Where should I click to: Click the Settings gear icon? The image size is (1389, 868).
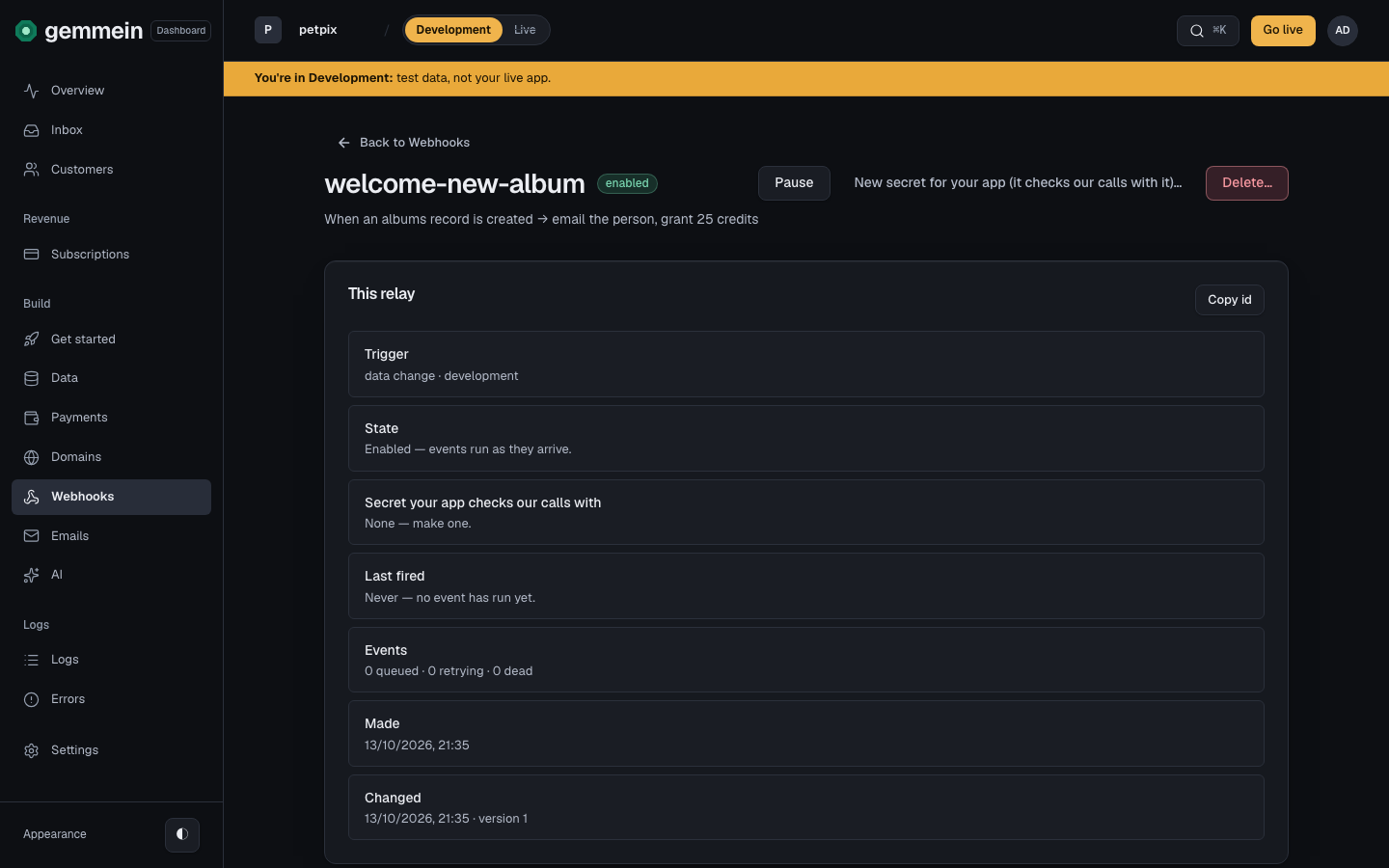tap(32, 750)
